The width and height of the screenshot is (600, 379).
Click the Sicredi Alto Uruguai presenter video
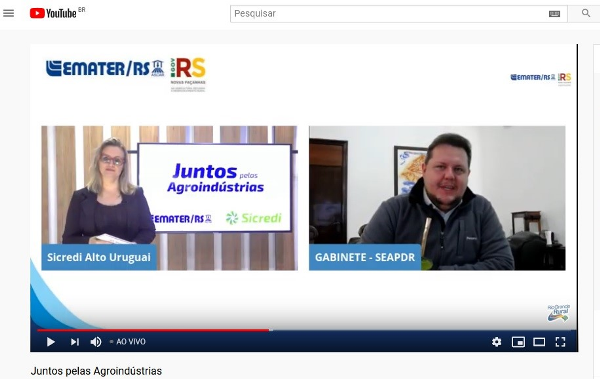tap(170, 198)
